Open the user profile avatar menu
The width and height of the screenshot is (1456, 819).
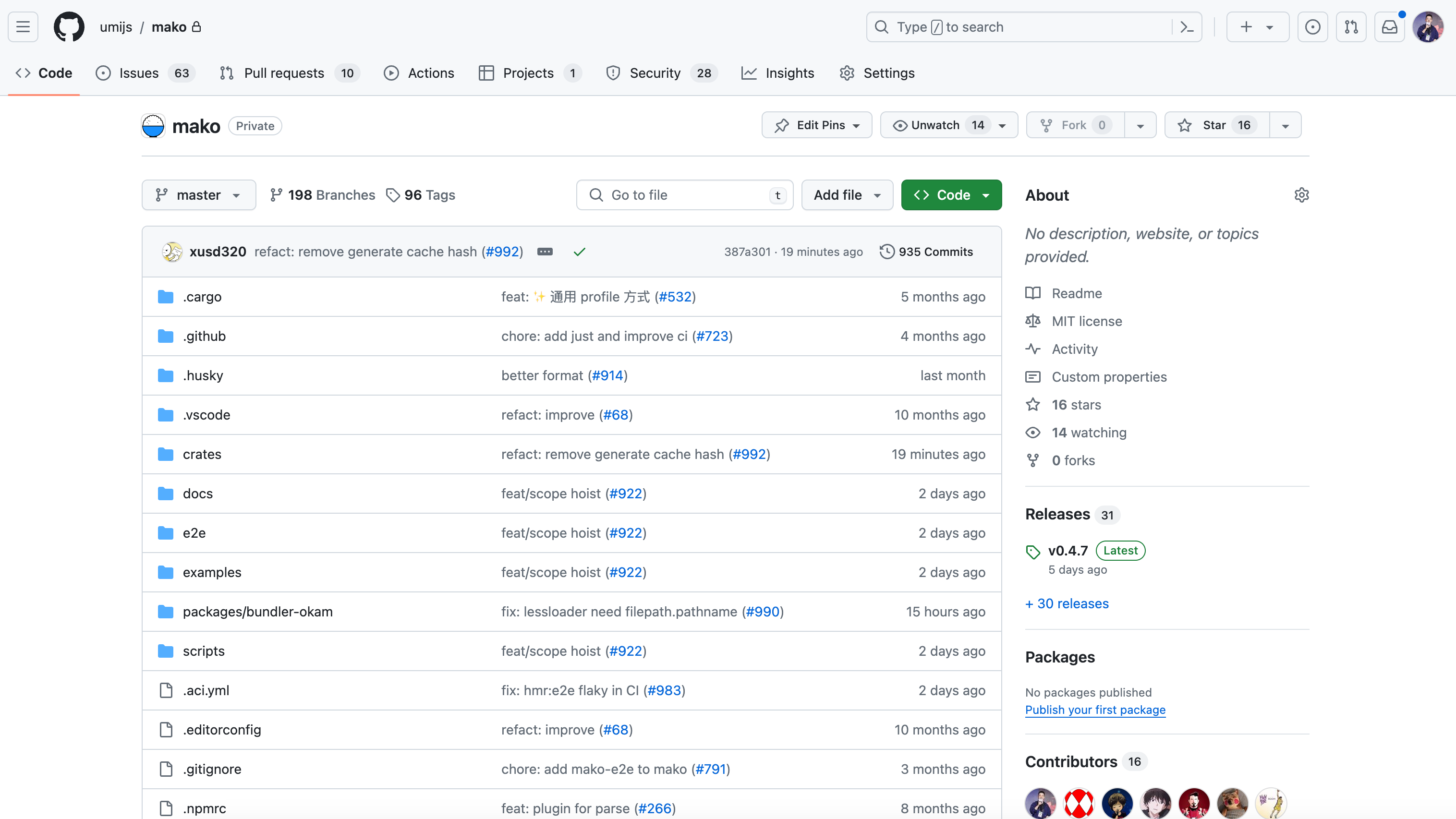1428,26
